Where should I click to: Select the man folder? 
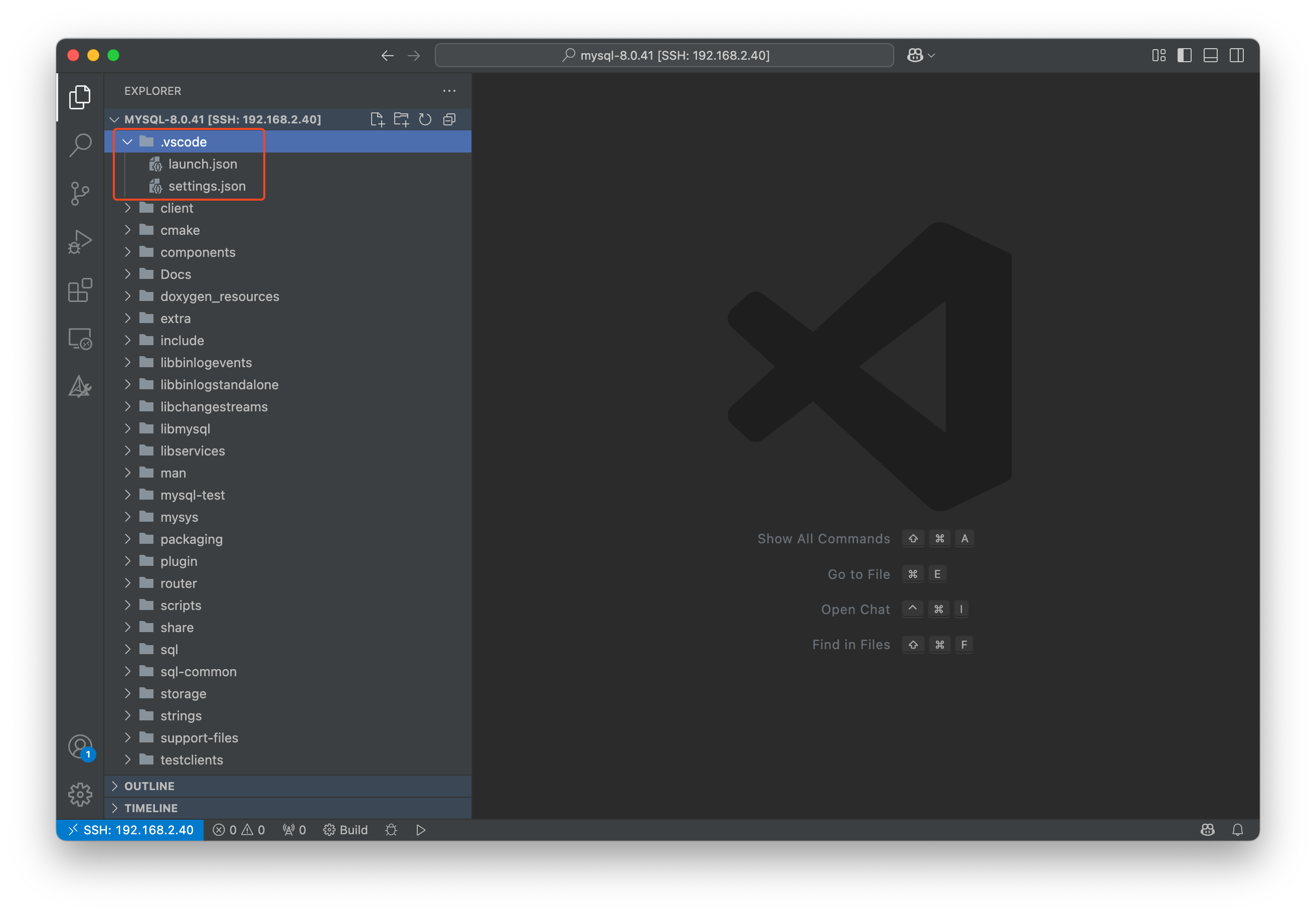[288, 473]
